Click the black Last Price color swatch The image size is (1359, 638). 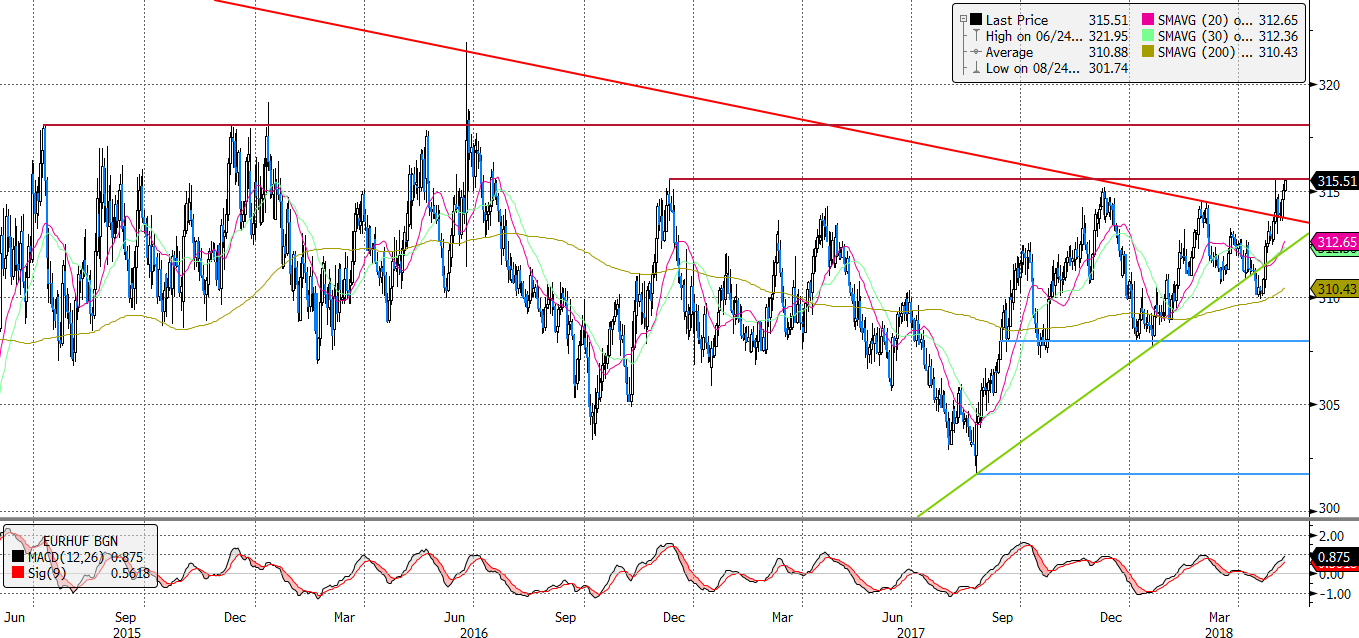click(x=975, y=19)
